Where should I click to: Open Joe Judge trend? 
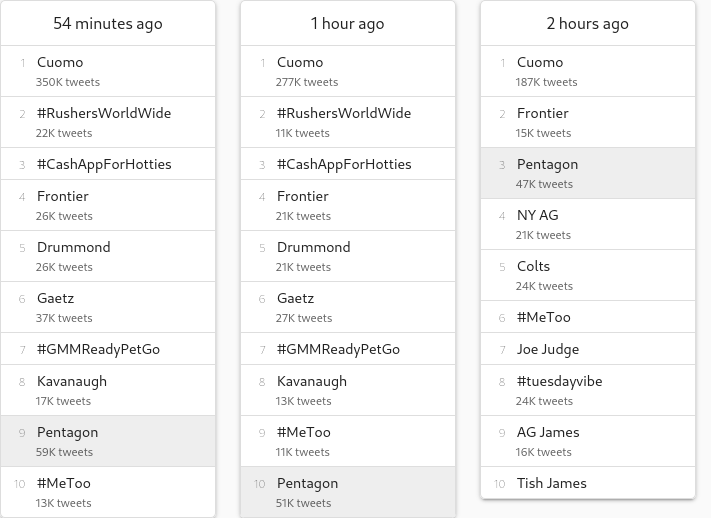(588, 349)
